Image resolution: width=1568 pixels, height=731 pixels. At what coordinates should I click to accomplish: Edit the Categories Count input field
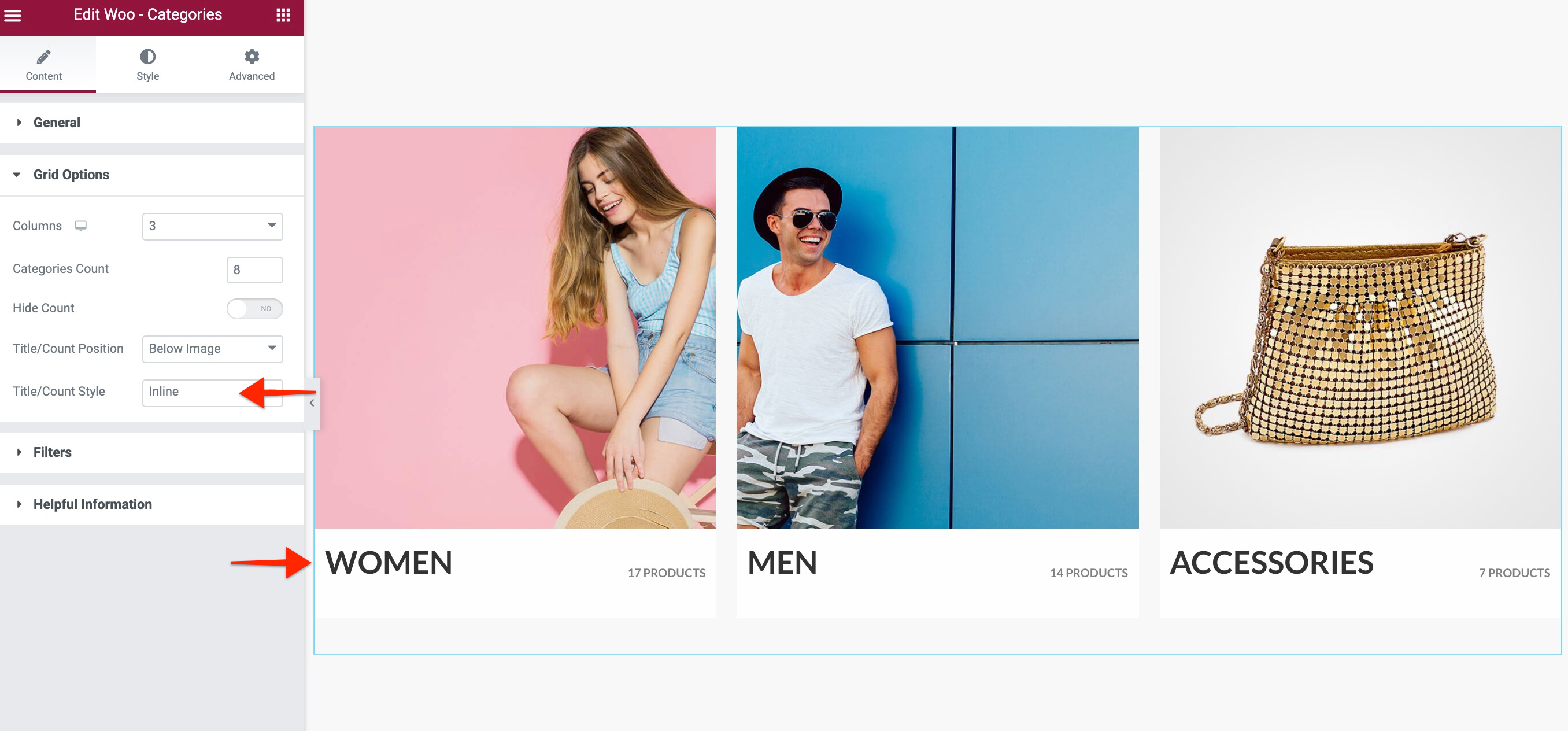[253, 268]
